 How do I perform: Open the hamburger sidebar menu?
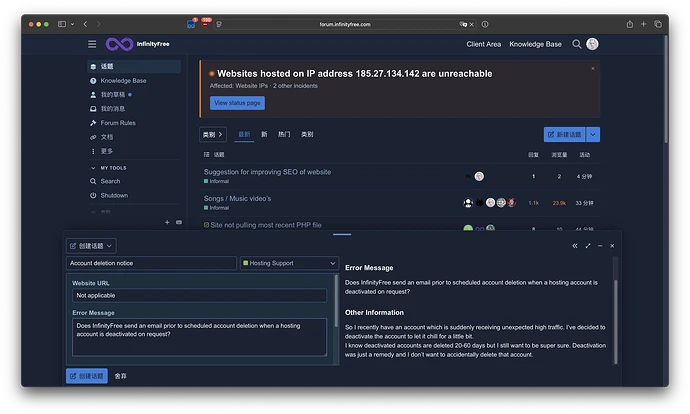tap(92, 44)
